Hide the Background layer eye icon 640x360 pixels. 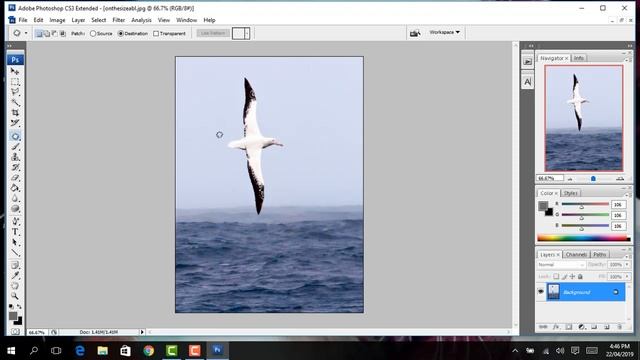coord(541,292)
